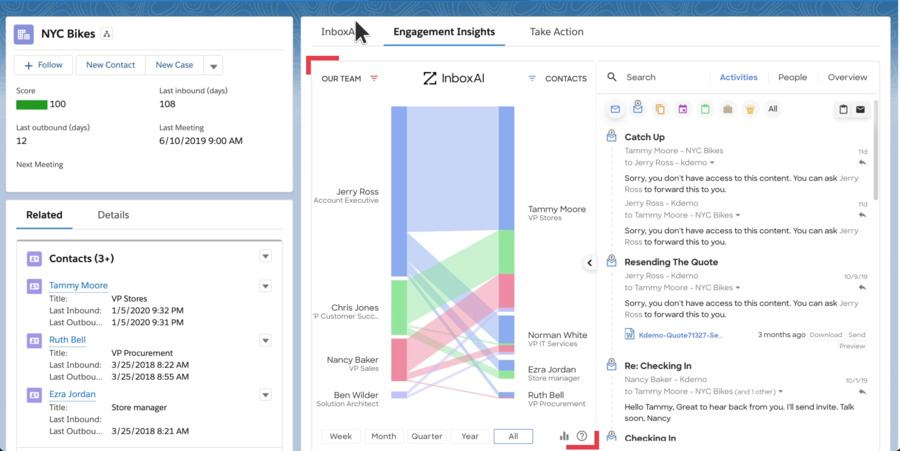Switch to the Details tab
The height and width of the screenshot is (451, 900).
[x=113, y=215]
